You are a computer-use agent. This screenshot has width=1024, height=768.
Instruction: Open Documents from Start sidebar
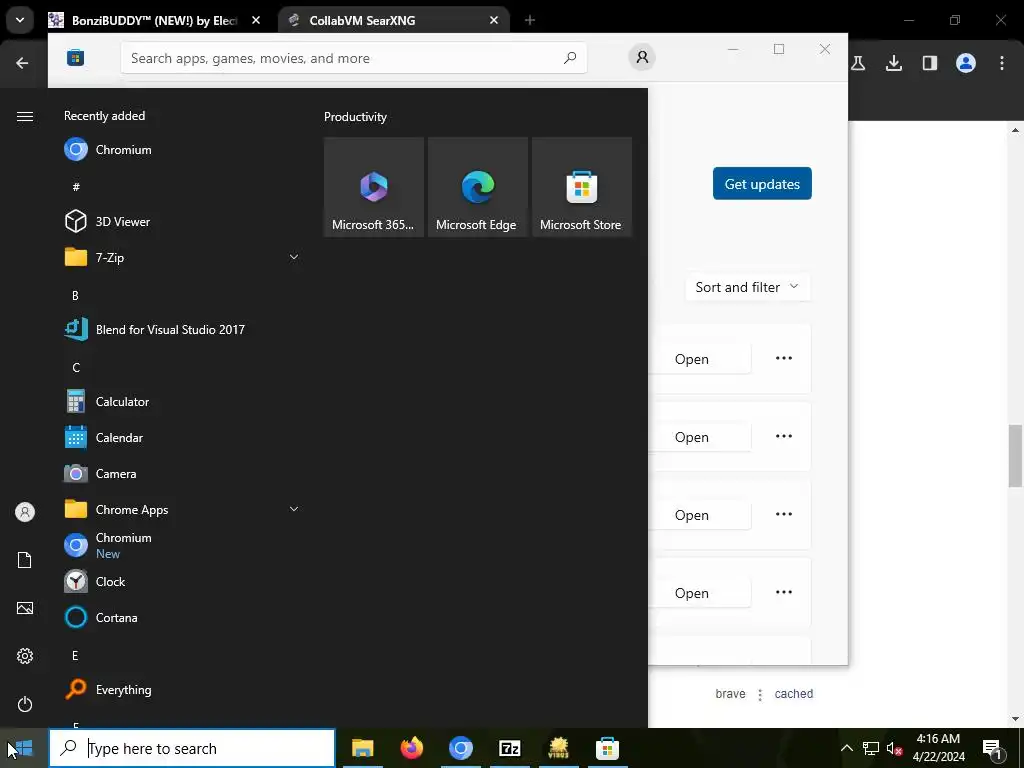click(25, 560)
